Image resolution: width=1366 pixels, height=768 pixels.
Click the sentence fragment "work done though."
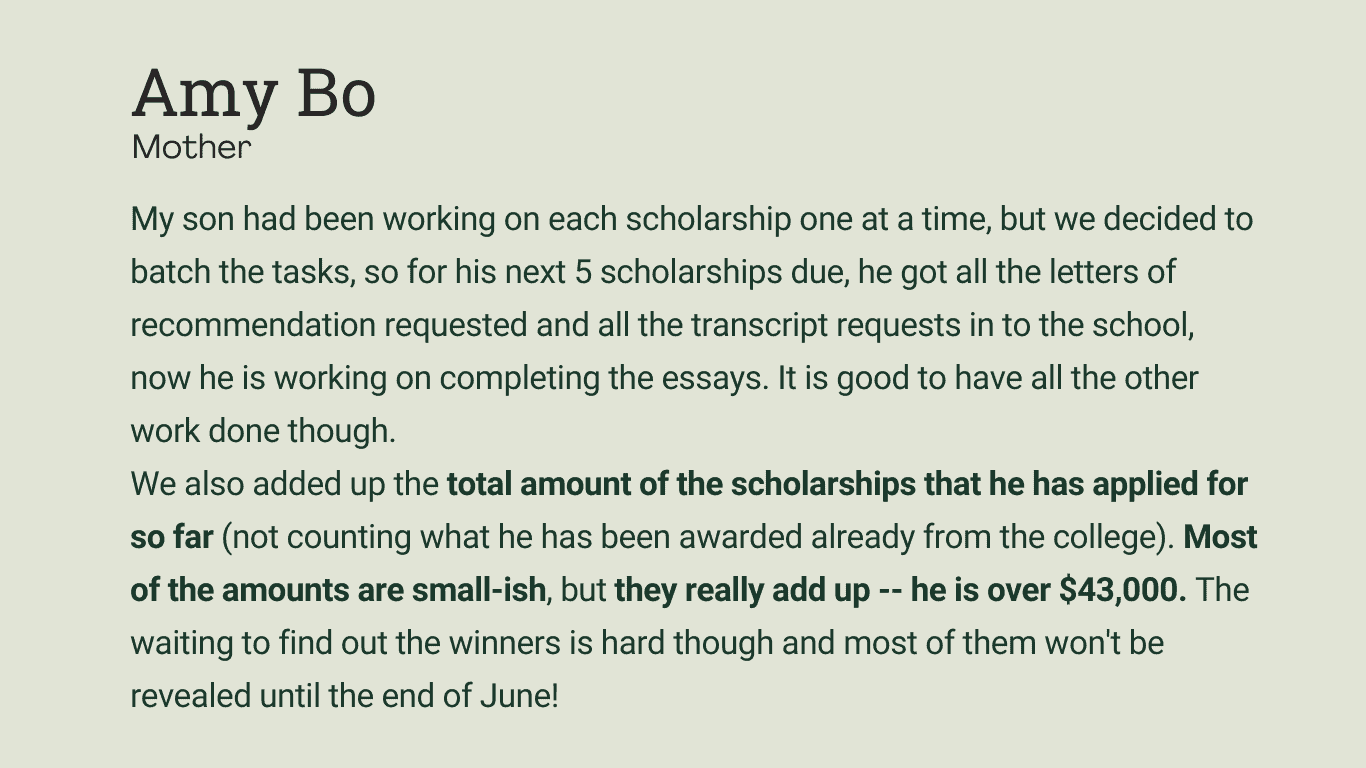point(264,431)
